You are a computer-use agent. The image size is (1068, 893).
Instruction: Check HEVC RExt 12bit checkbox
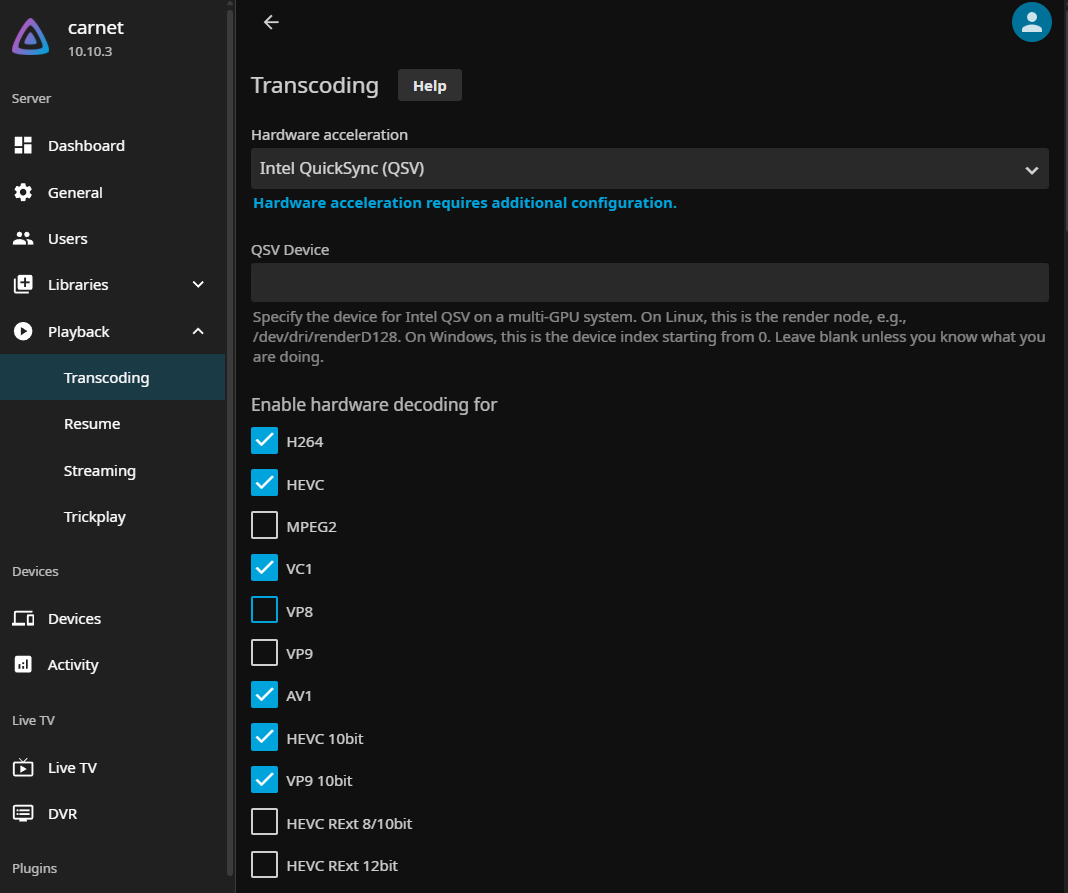264,864
